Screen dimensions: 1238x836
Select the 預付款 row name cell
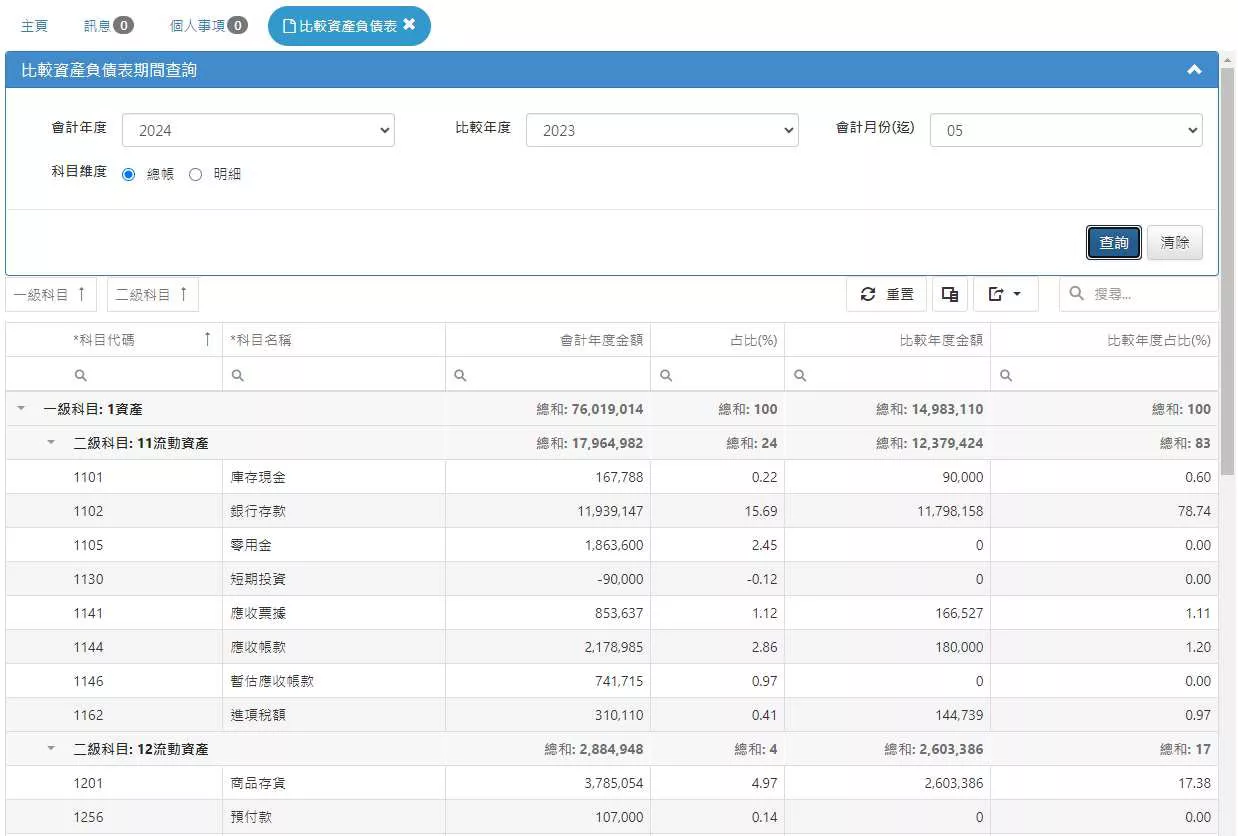(x=334, y=817)
